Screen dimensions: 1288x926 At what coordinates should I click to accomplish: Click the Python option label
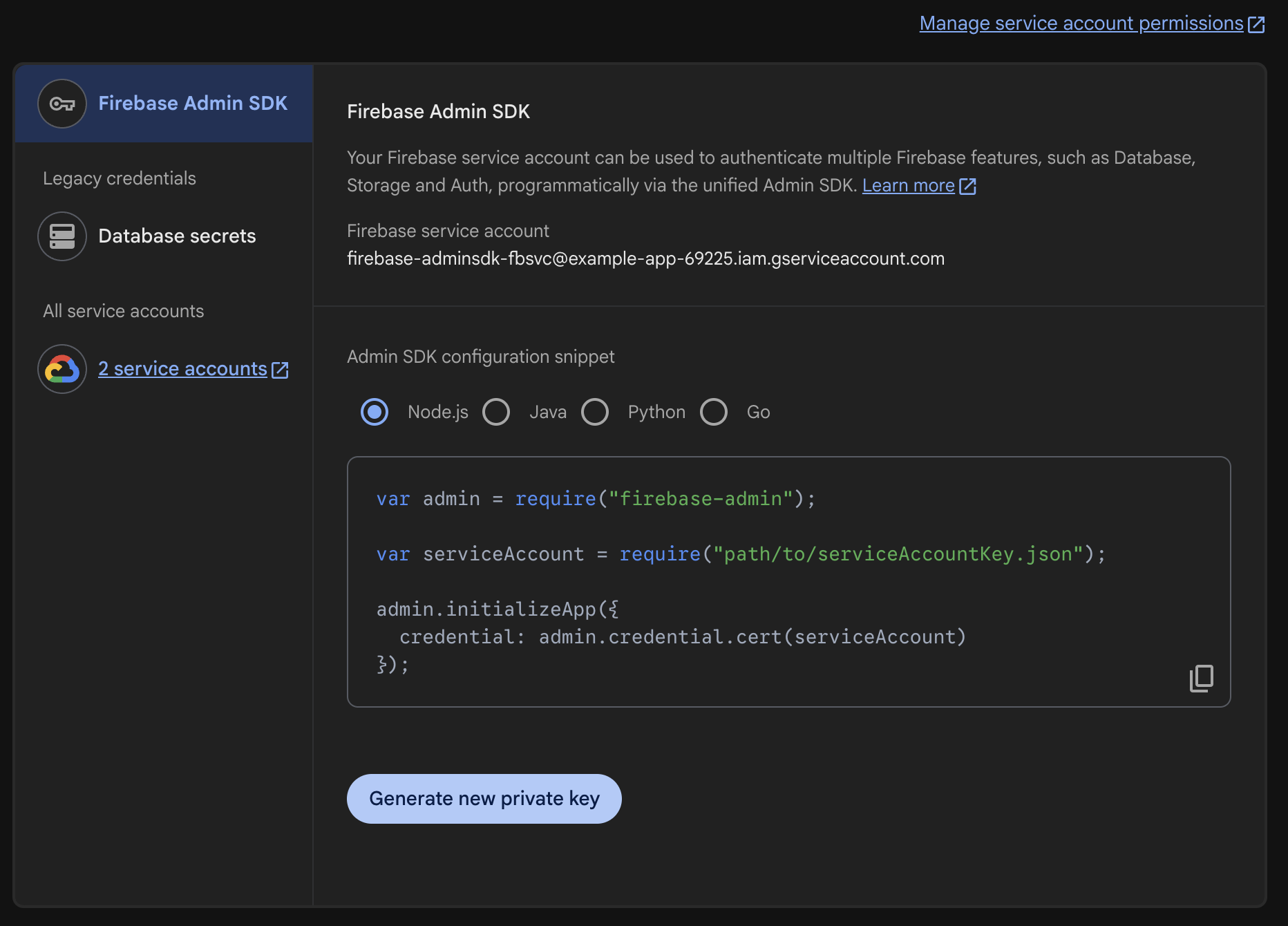click(x=656, y=412)
